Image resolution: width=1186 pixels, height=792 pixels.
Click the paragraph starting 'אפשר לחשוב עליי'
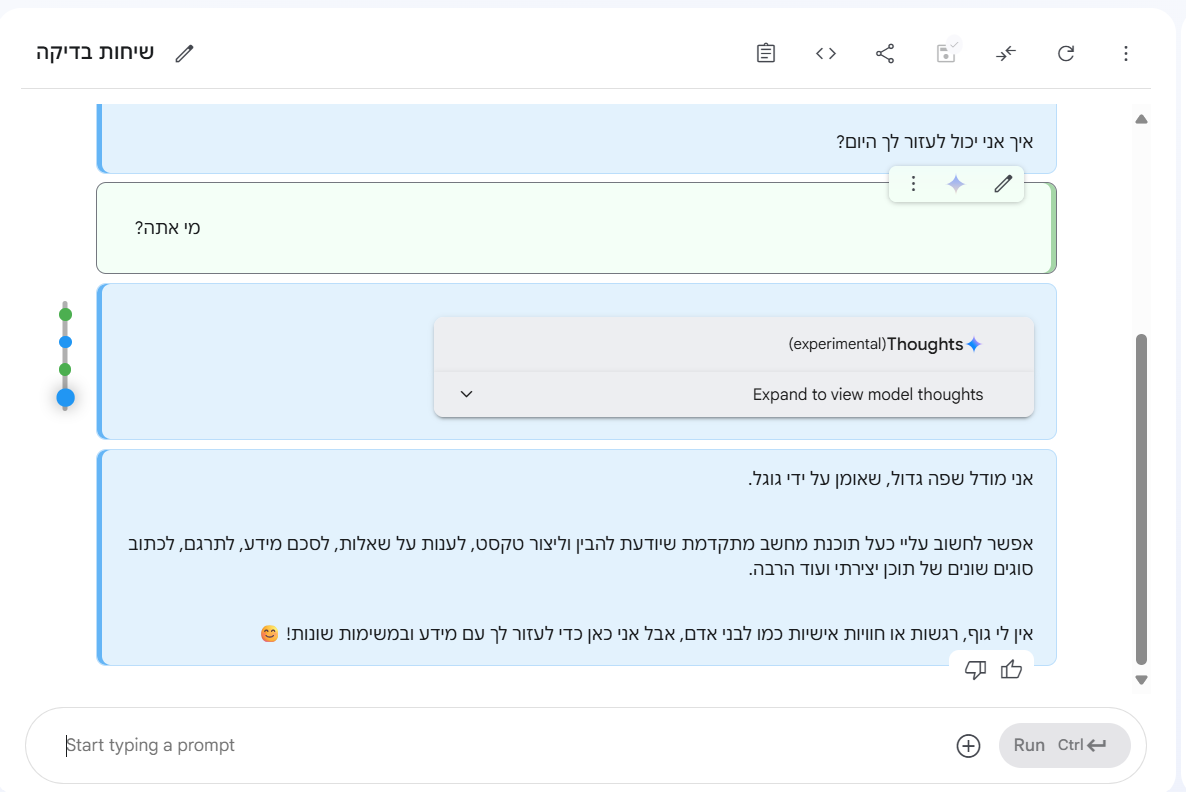(580, 556)
